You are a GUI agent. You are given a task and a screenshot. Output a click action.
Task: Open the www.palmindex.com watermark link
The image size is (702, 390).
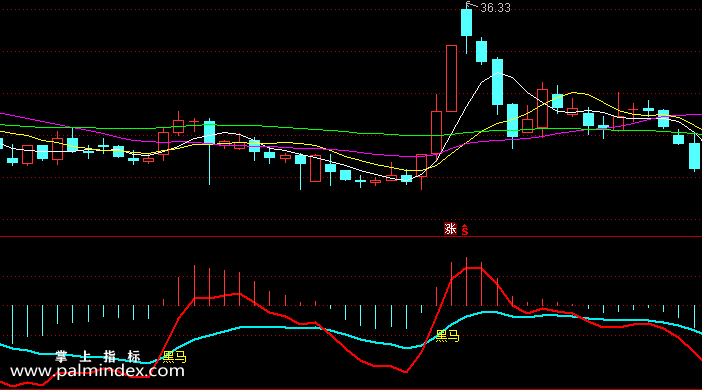point(97,371)
